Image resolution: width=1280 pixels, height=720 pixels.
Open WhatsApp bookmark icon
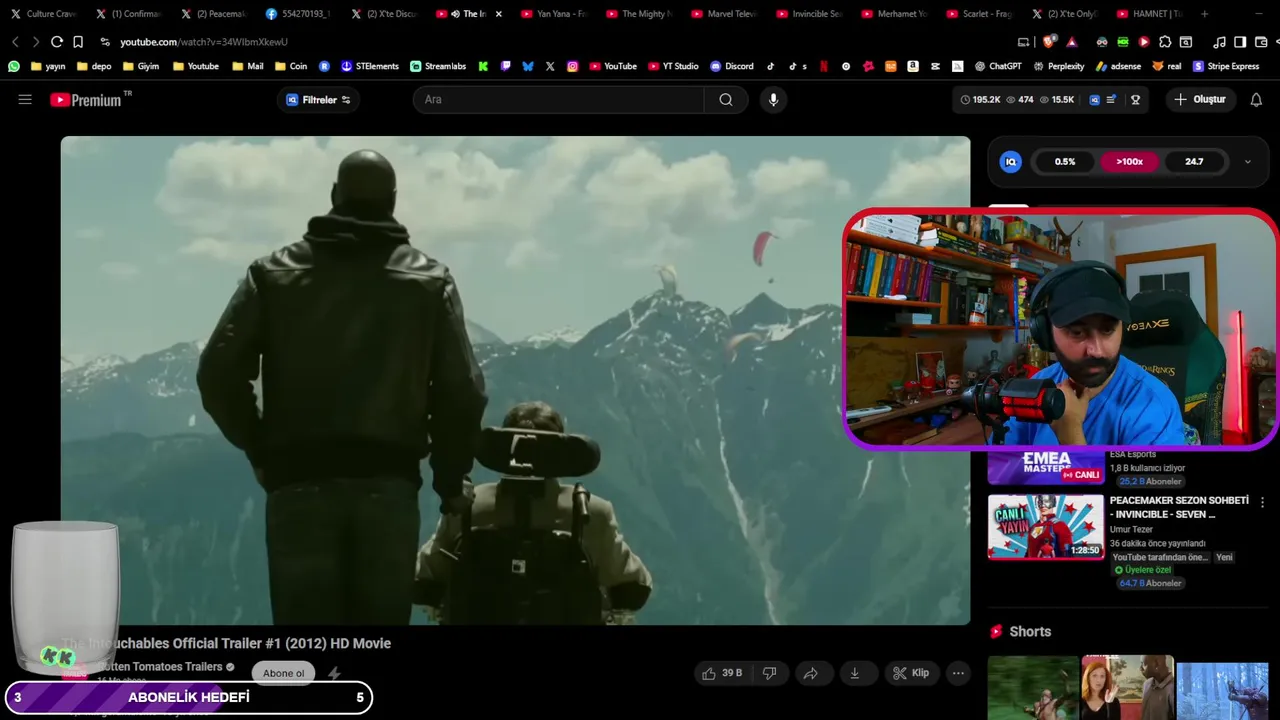[x=13, y=66]
